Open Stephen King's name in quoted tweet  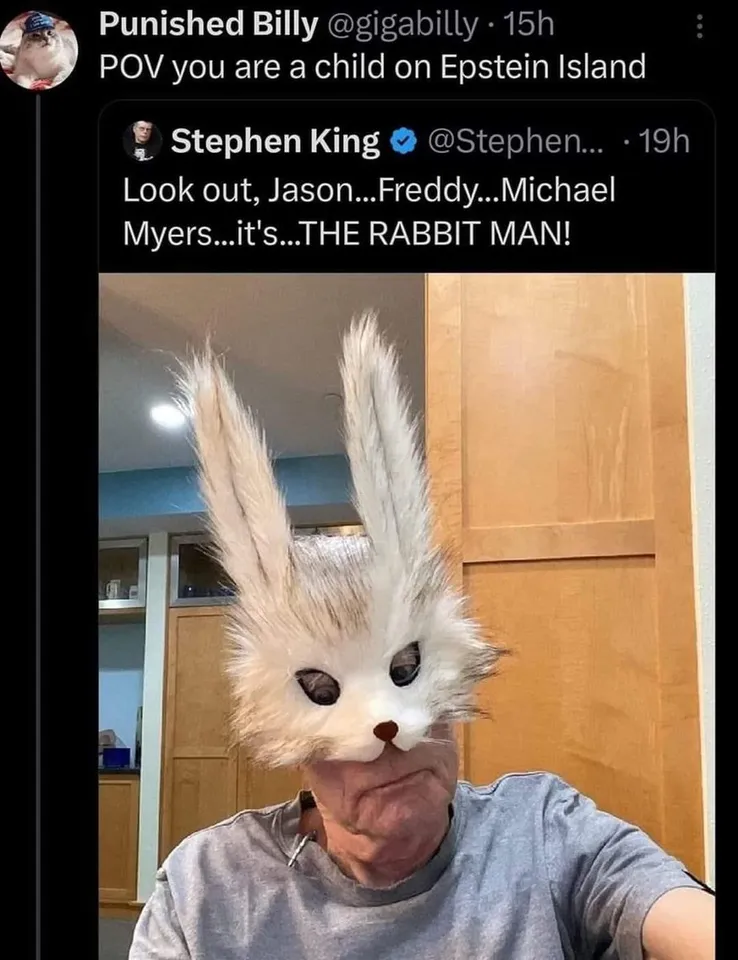click(x=275, y=142)
